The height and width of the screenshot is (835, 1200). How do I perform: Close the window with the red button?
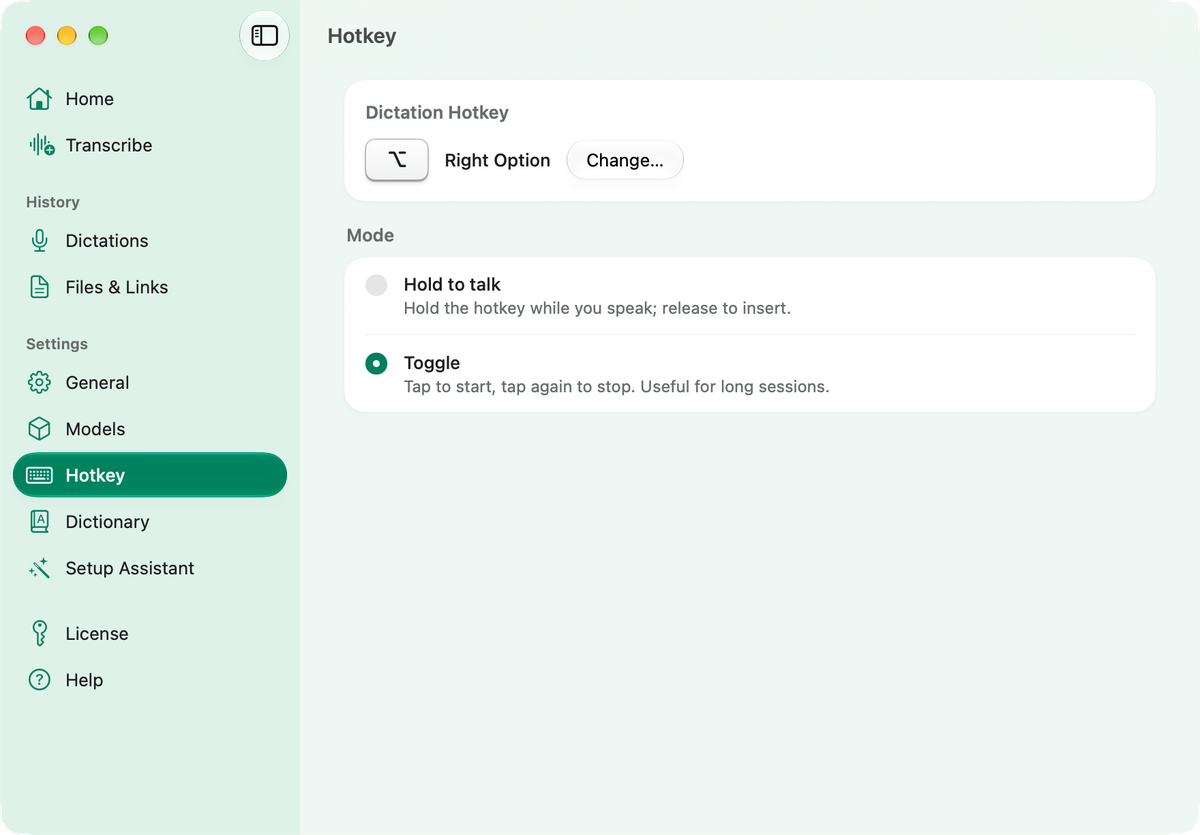(x=36, y=36)
